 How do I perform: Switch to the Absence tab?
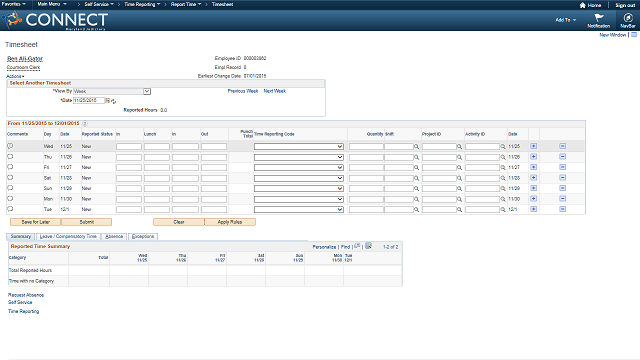click(114, 236)
